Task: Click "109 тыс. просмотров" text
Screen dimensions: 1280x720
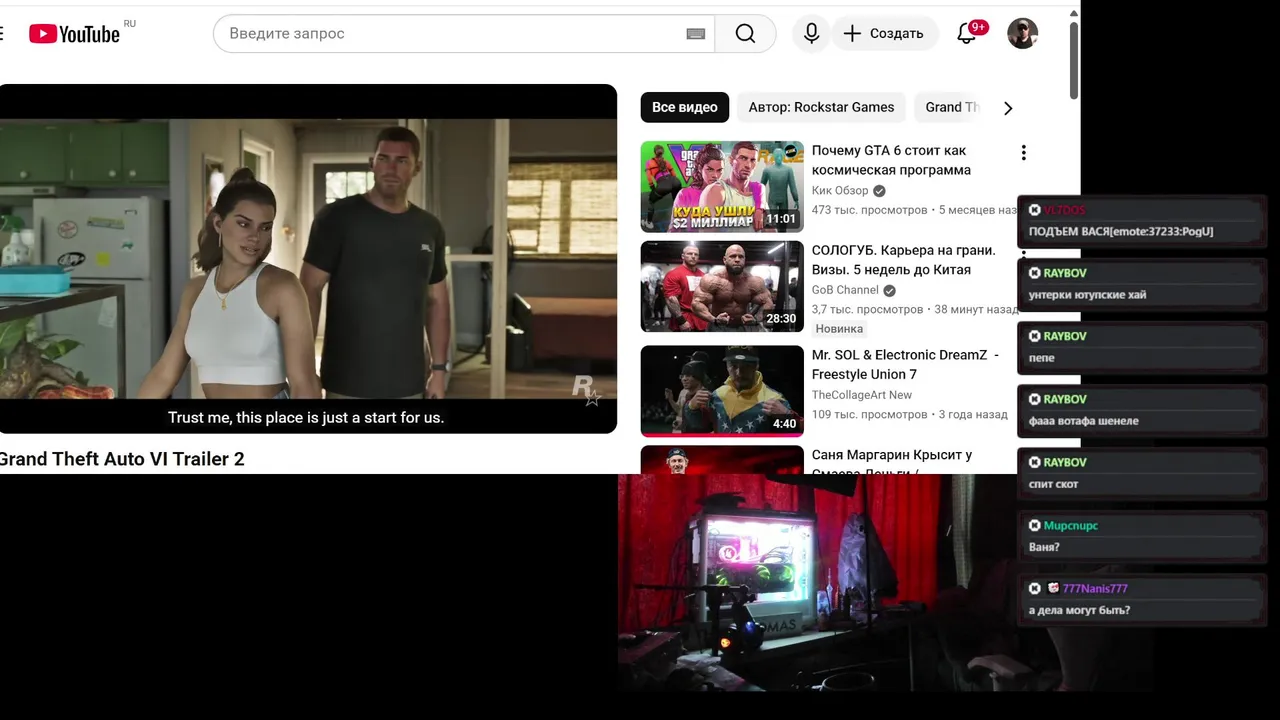Action: (869, 415)
